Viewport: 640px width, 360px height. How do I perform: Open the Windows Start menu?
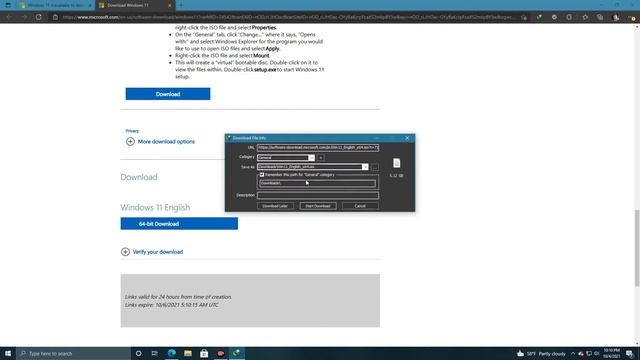click(x=8, y=353)
